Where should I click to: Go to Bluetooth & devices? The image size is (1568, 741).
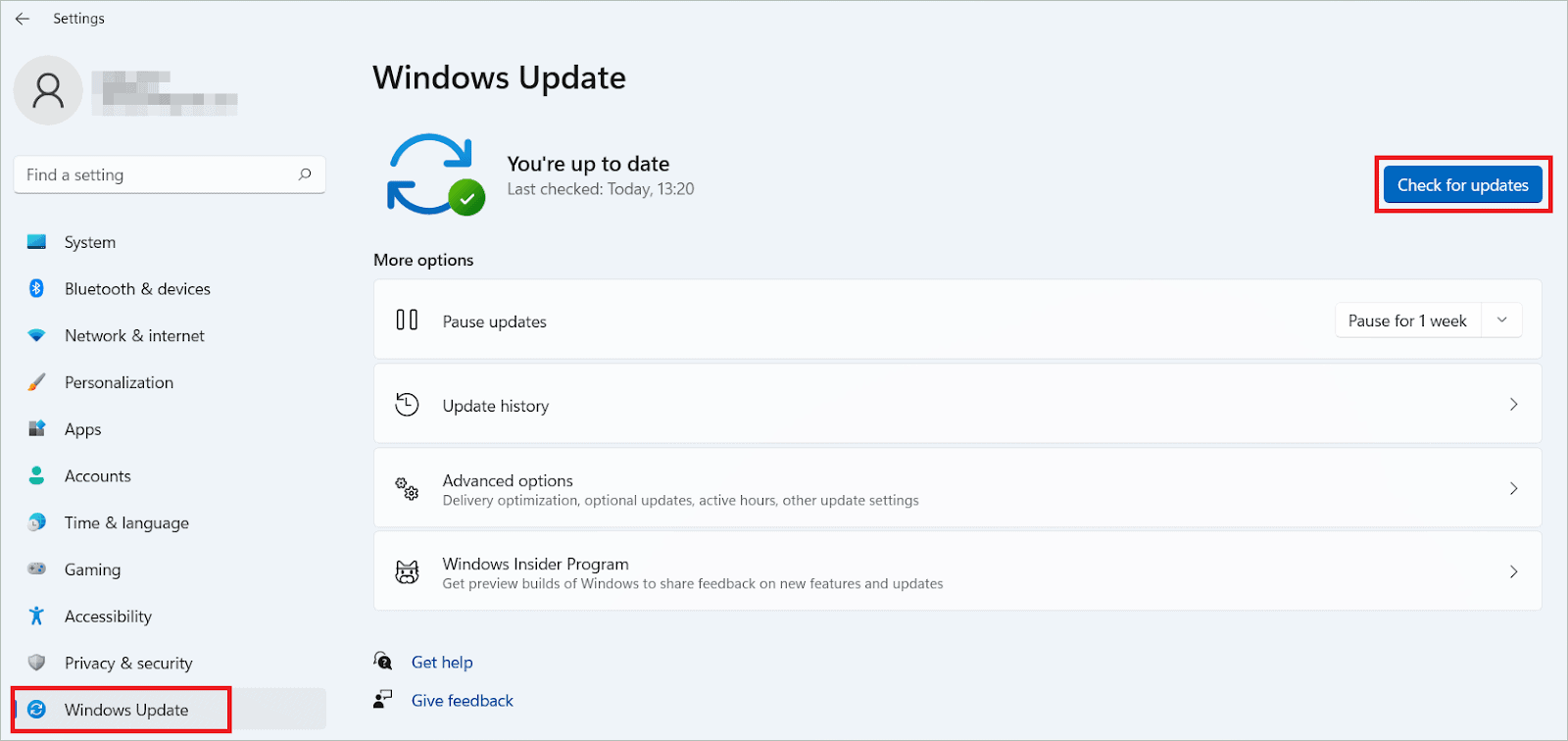point(170,288)
